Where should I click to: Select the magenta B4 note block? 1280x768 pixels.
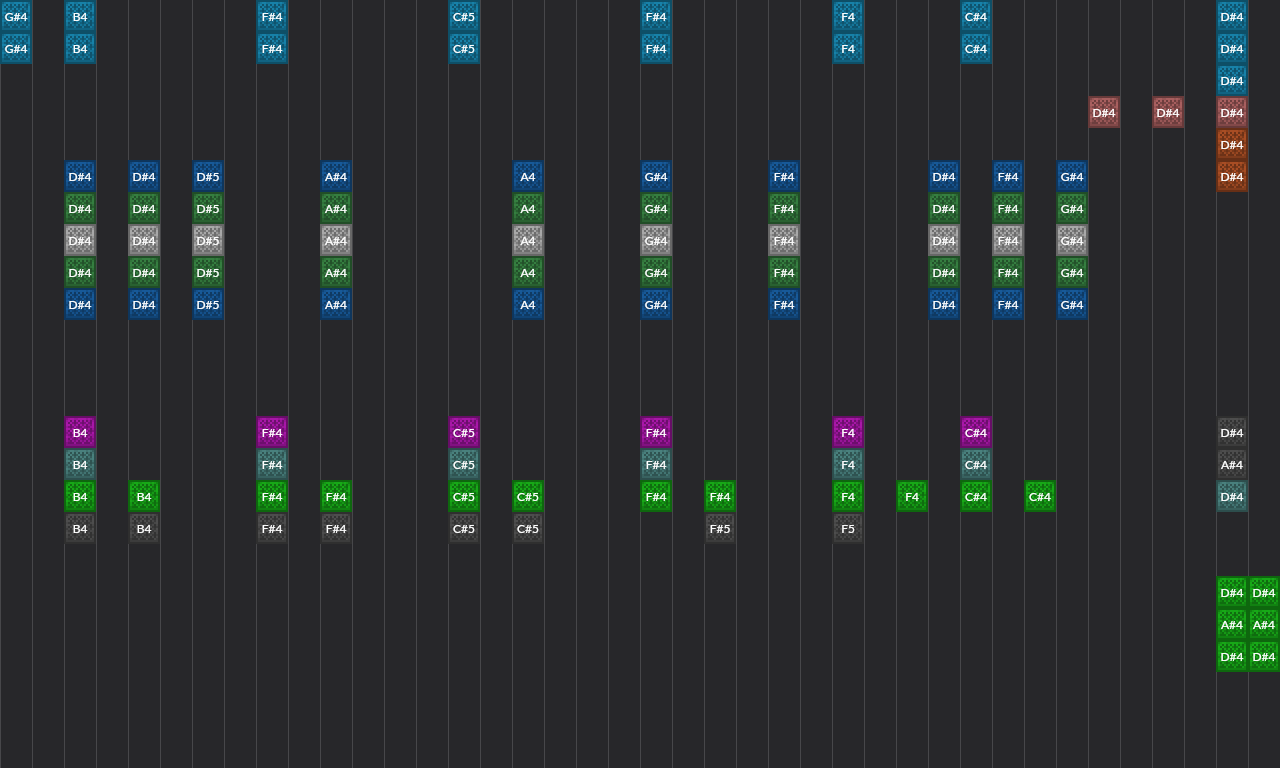(80, 433)
